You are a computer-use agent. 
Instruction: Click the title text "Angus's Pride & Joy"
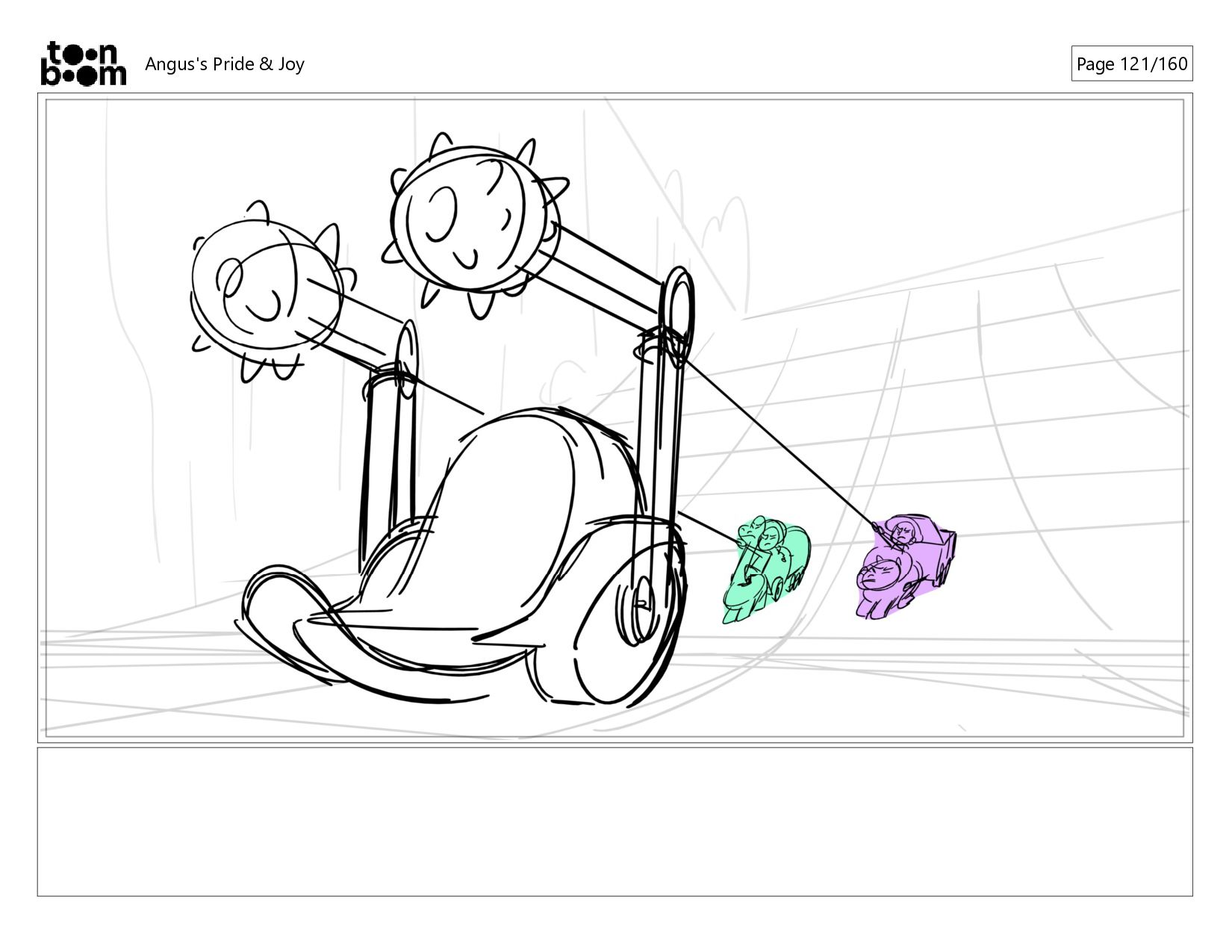click(225, 64)
